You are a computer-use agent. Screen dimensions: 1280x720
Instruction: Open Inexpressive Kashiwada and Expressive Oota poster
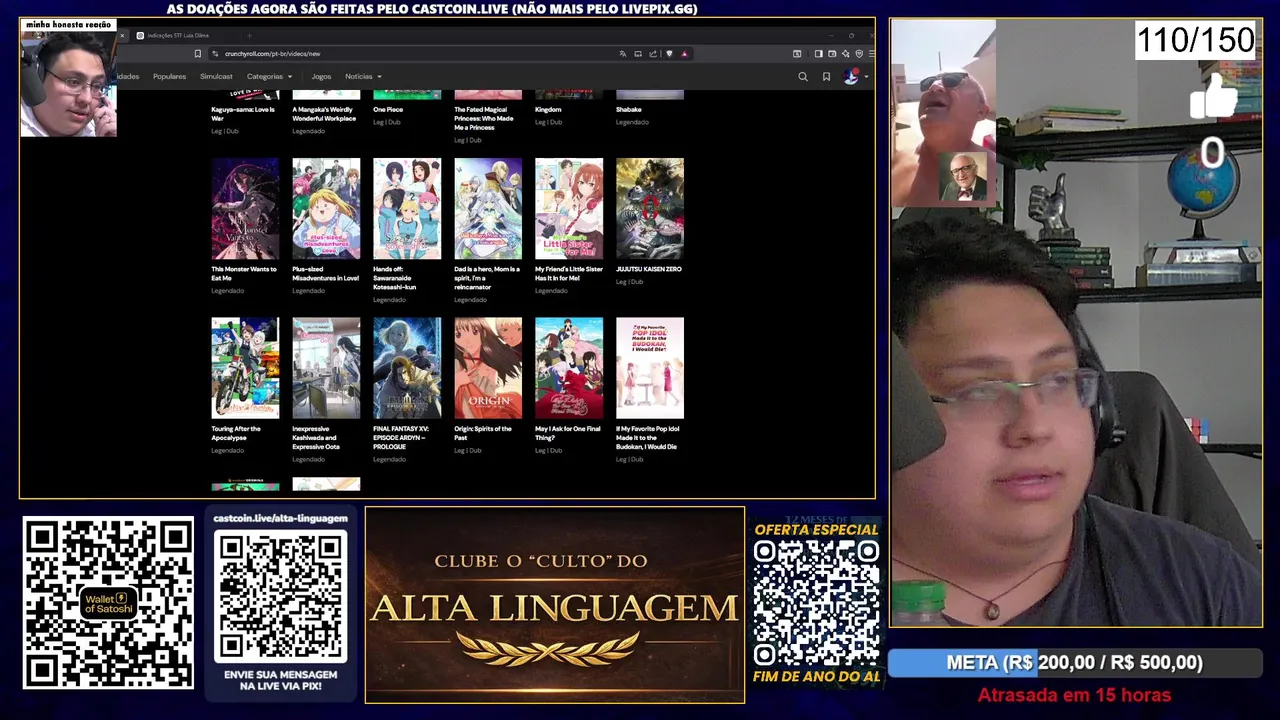tap(326, 368)
